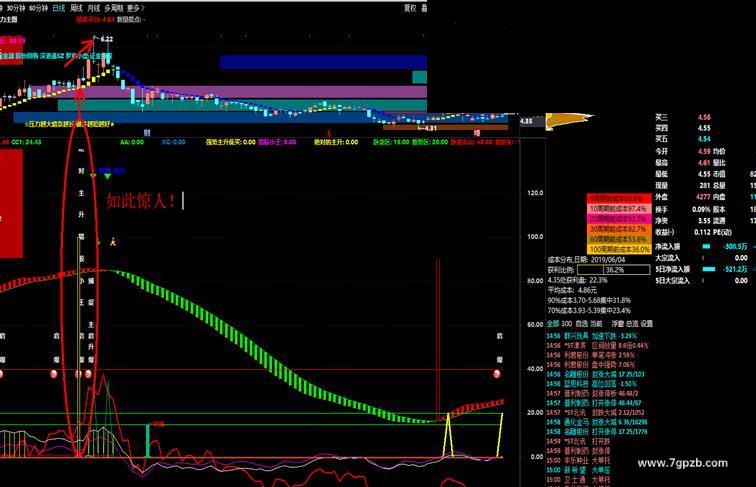Open 设置 settings for the alert list
The width and height of the screenshot is (756, 487).
(647, 324)
